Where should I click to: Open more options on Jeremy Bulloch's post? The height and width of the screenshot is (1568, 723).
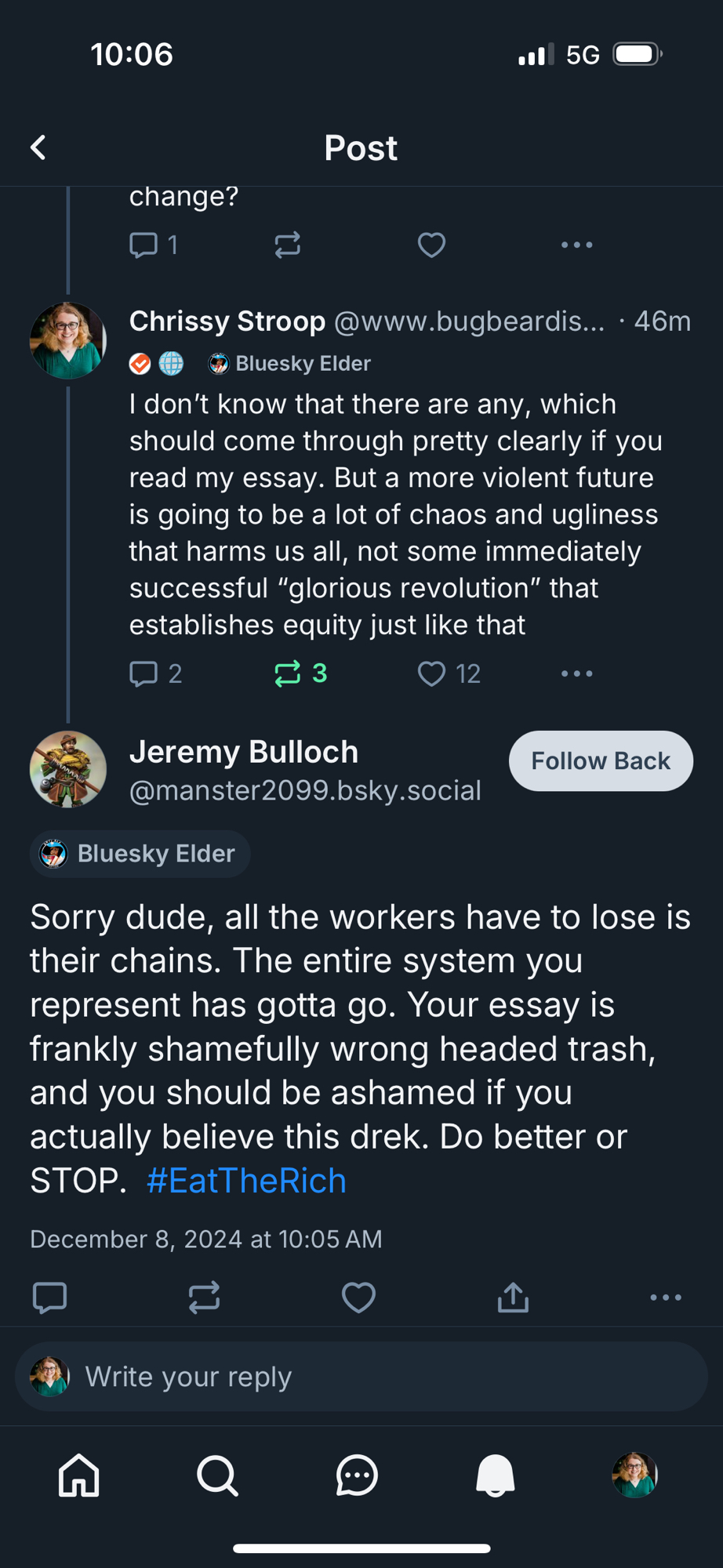666,1298
